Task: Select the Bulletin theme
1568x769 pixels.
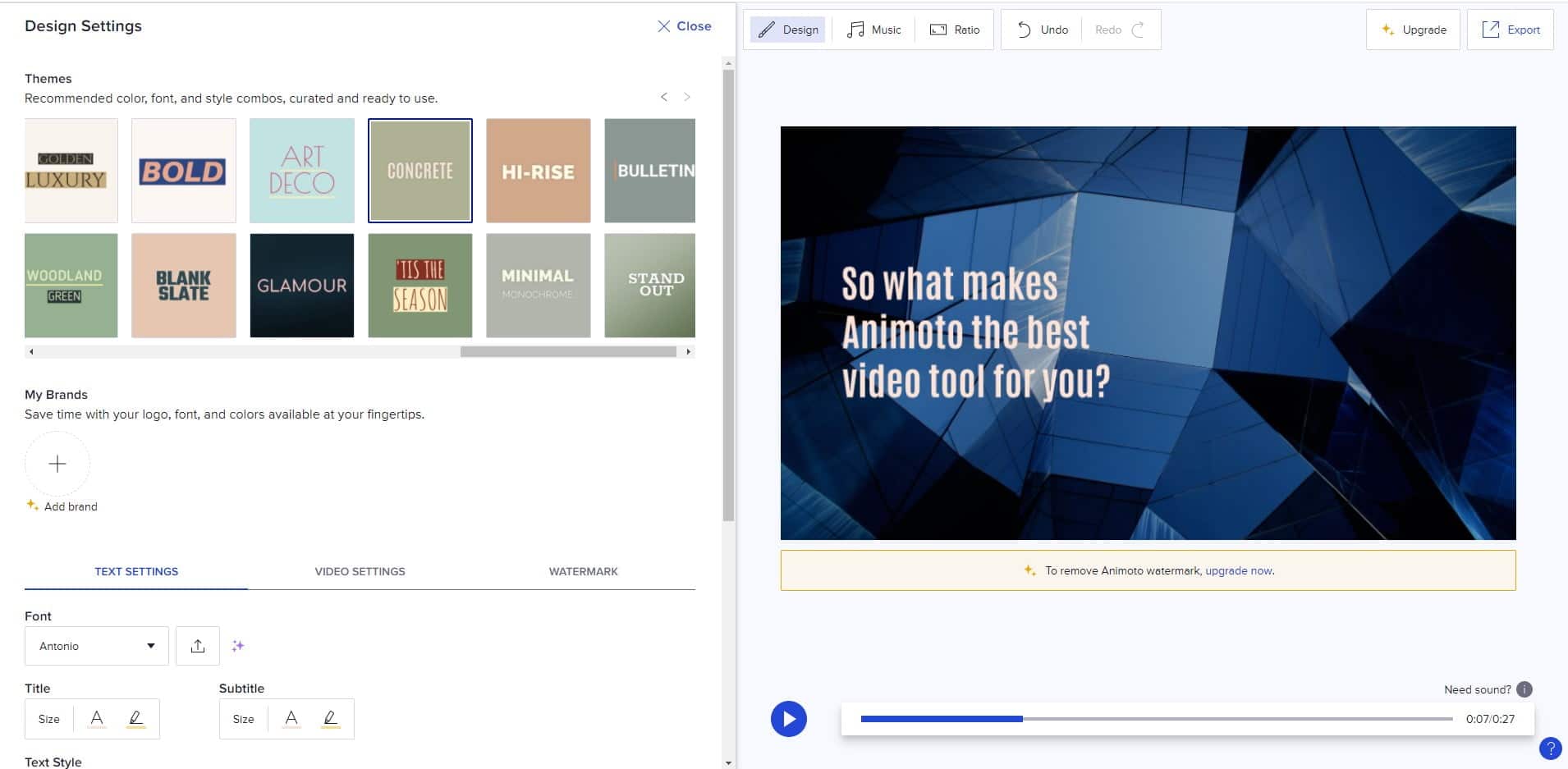Action: tap(650, 171)
